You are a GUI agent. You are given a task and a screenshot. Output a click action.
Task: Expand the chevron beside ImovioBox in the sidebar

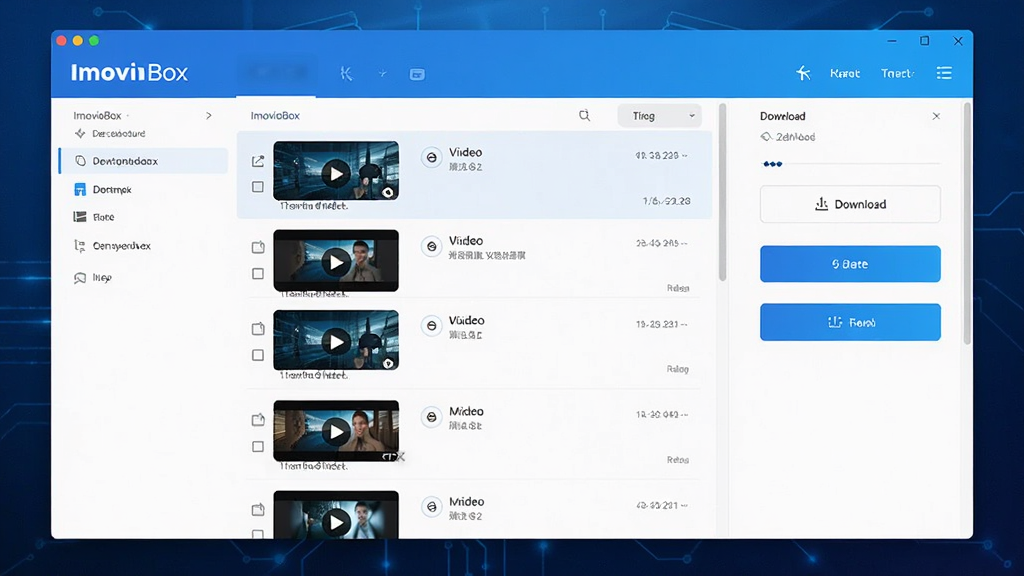coord(208,116)
